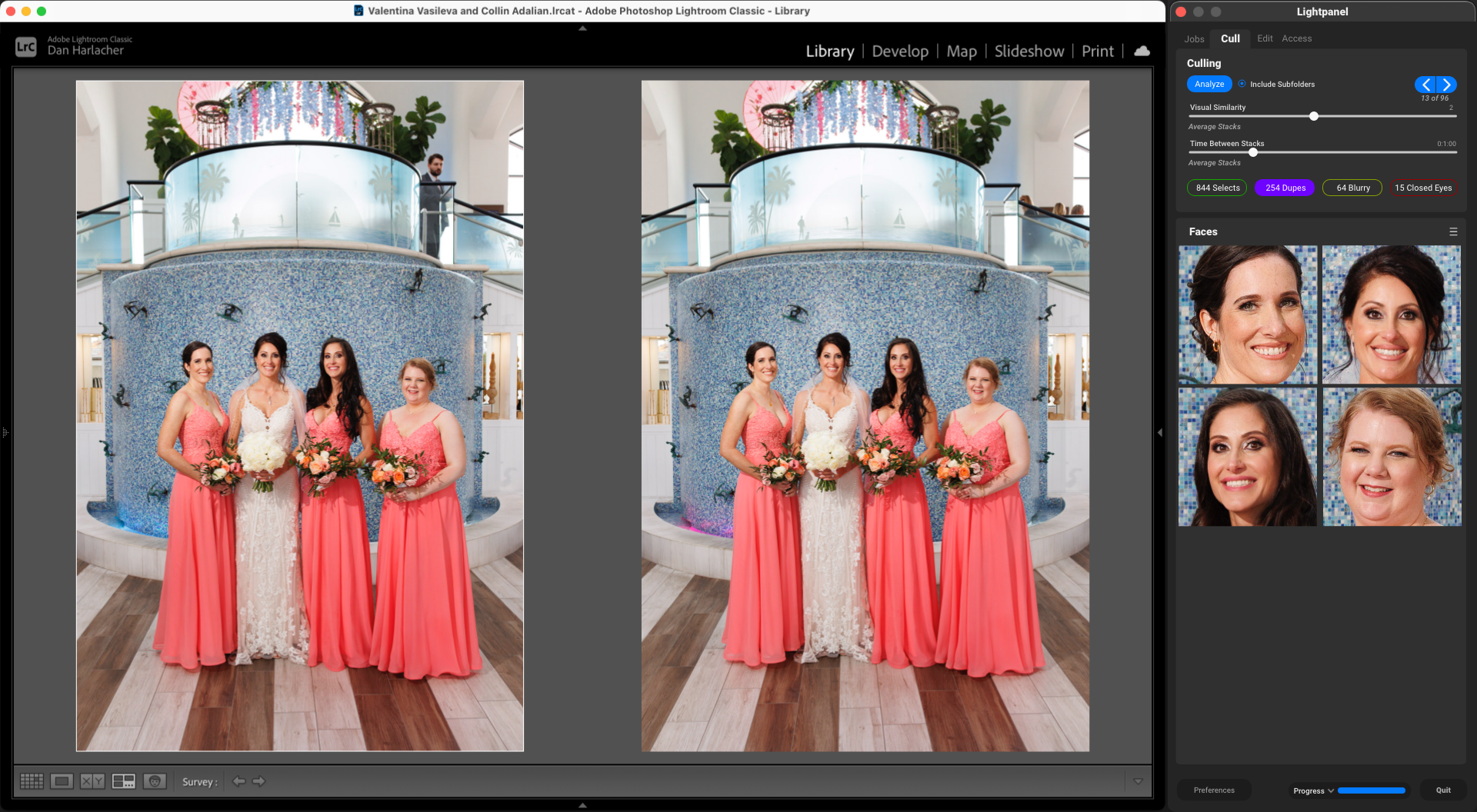1477x812 pixels.
Task: Open the Faces panel hamburger menu
Action: (x=1453, y=231)
